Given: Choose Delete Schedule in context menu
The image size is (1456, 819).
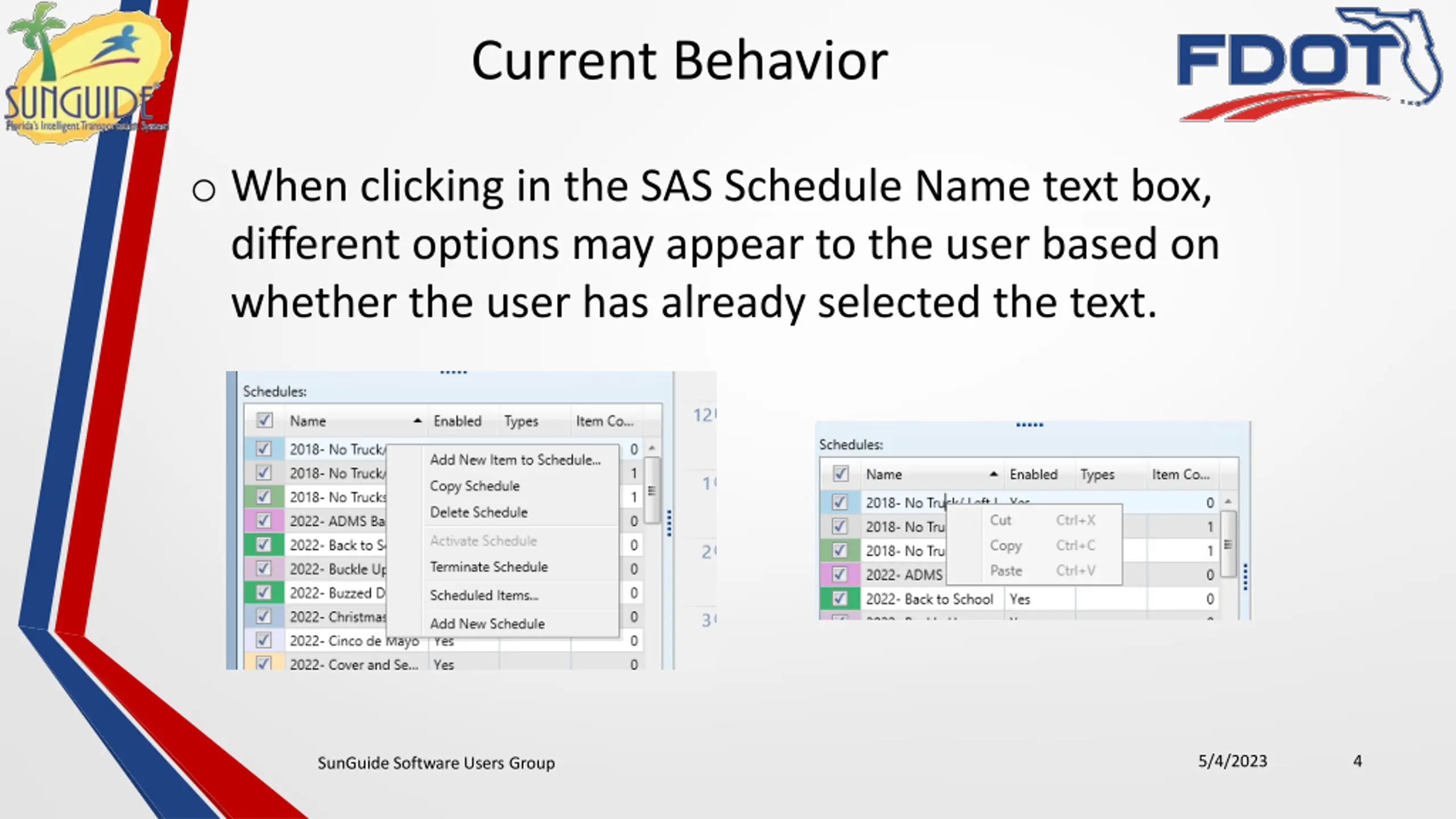Looking at the screenshot, I should (479, 512).
